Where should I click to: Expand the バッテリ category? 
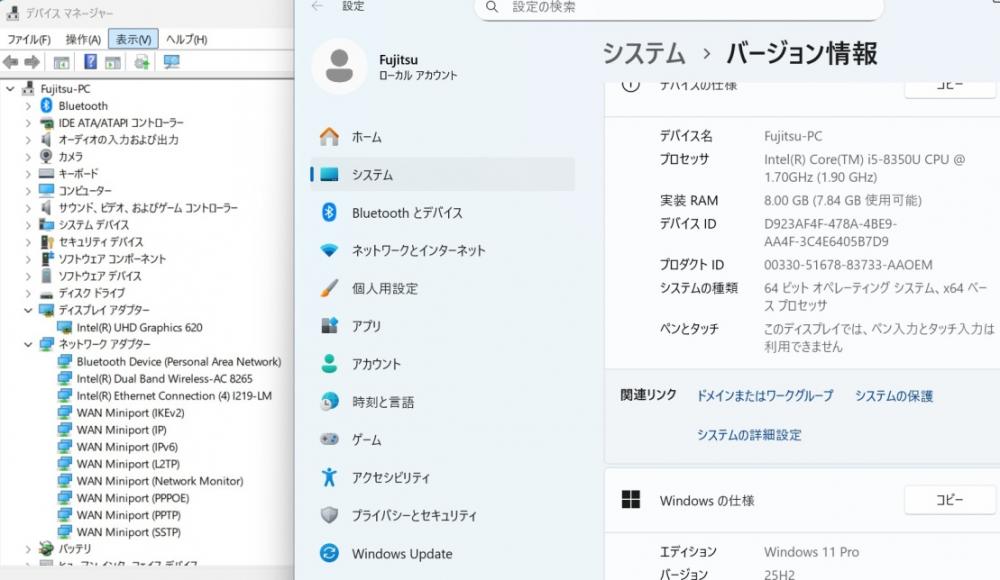tap(28, 549)
